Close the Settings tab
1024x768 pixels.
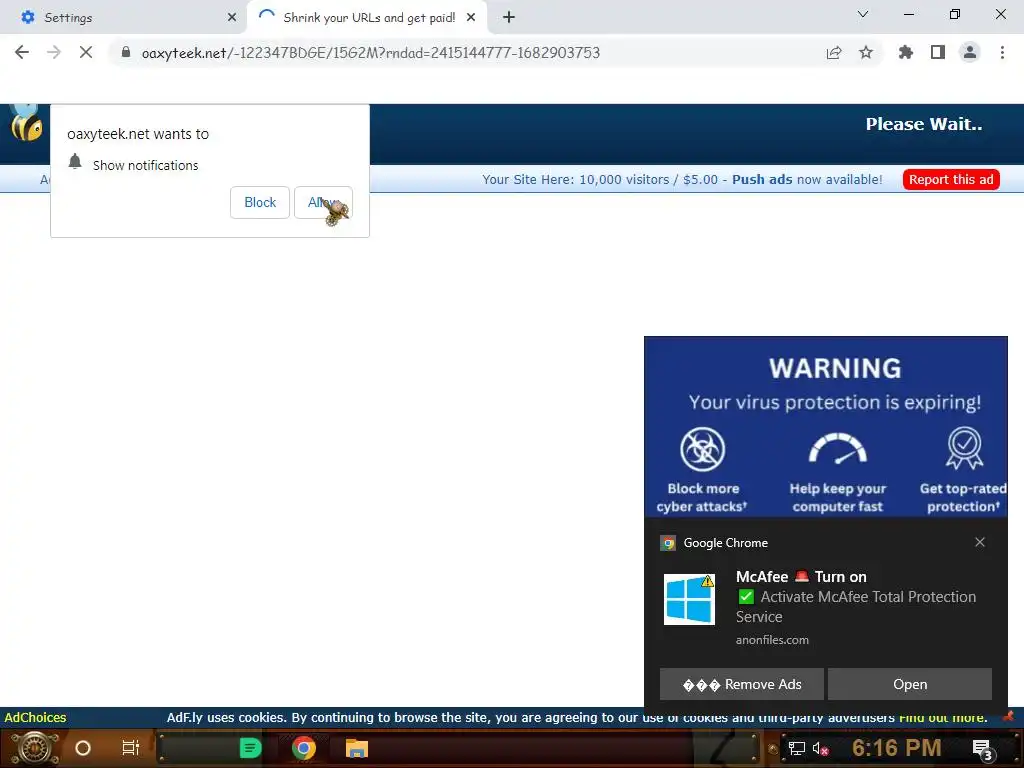(x=232, y=18)
